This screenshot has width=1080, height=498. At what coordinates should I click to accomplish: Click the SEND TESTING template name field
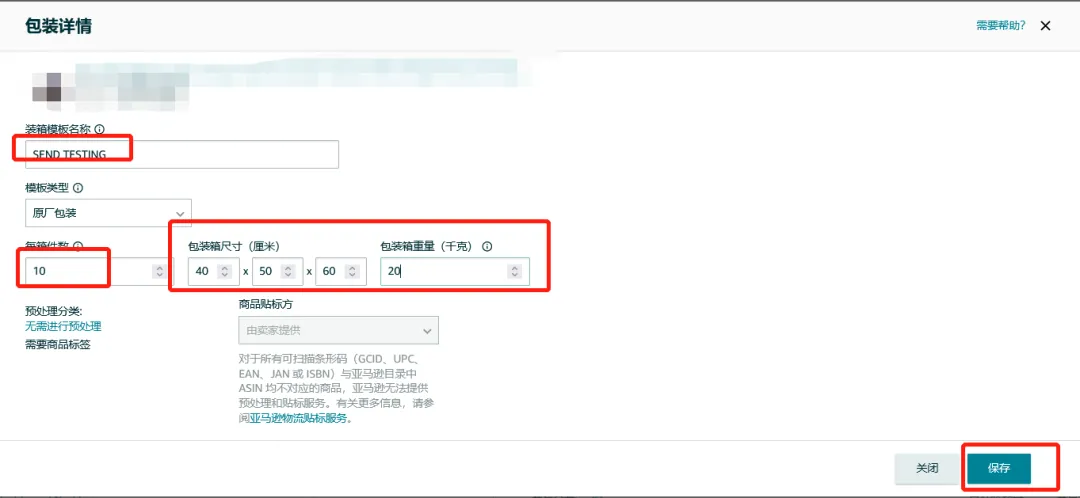(x=182, y=154)
